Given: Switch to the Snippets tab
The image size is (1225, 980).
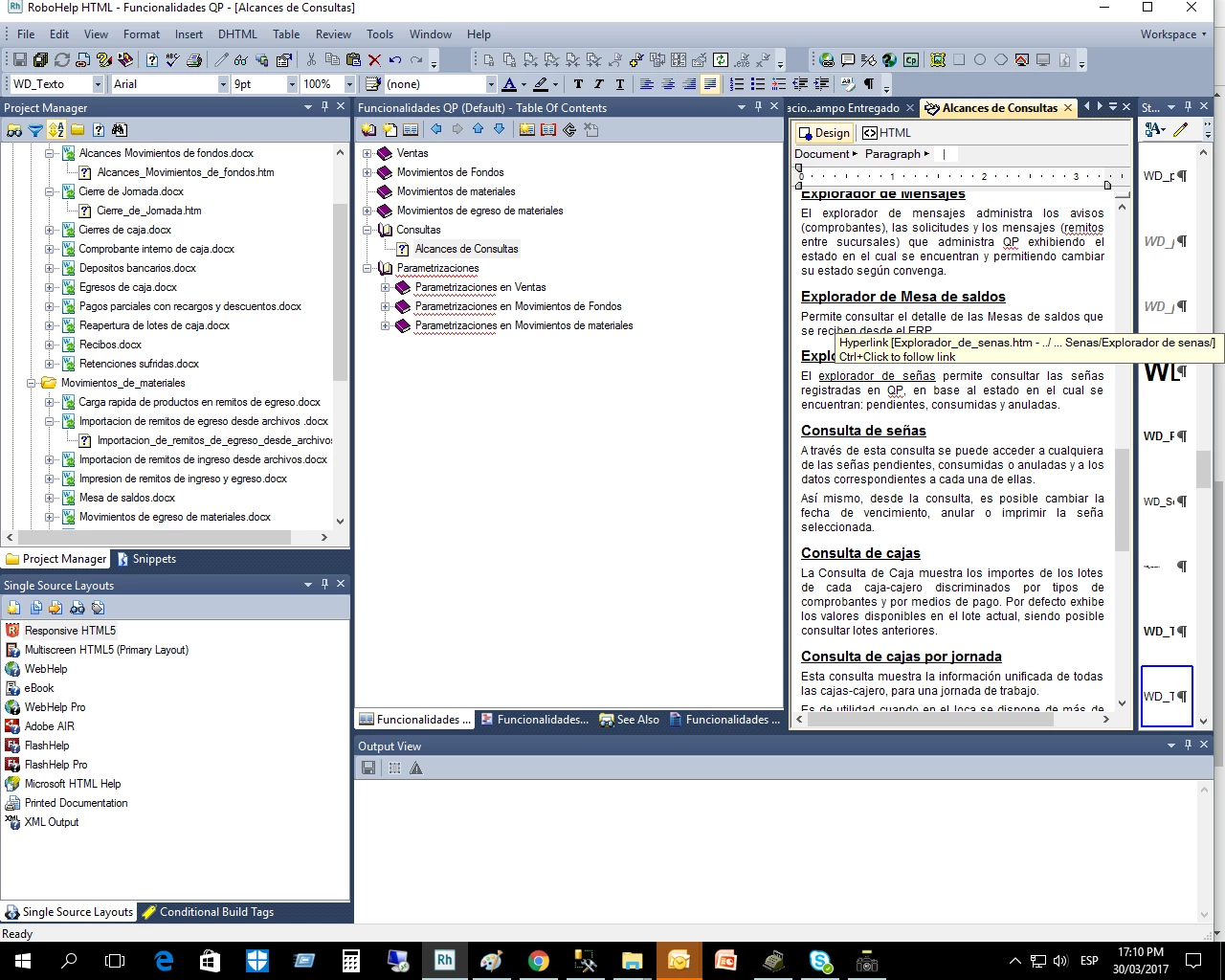Looking at the screenshot, I should pyautogui.click(x=146, y=559).
